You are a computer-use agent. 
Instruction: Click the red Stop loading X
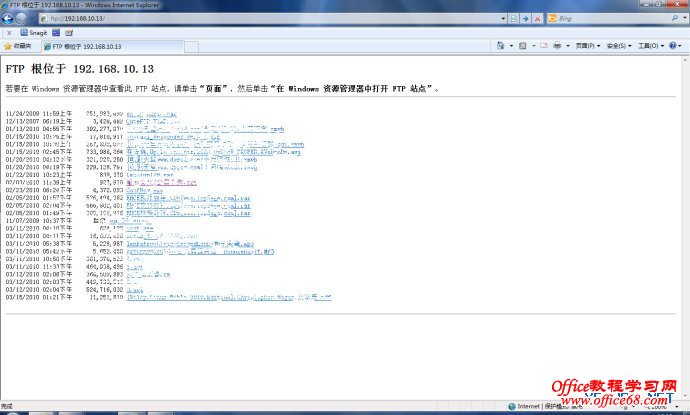[x=537, y=18]
